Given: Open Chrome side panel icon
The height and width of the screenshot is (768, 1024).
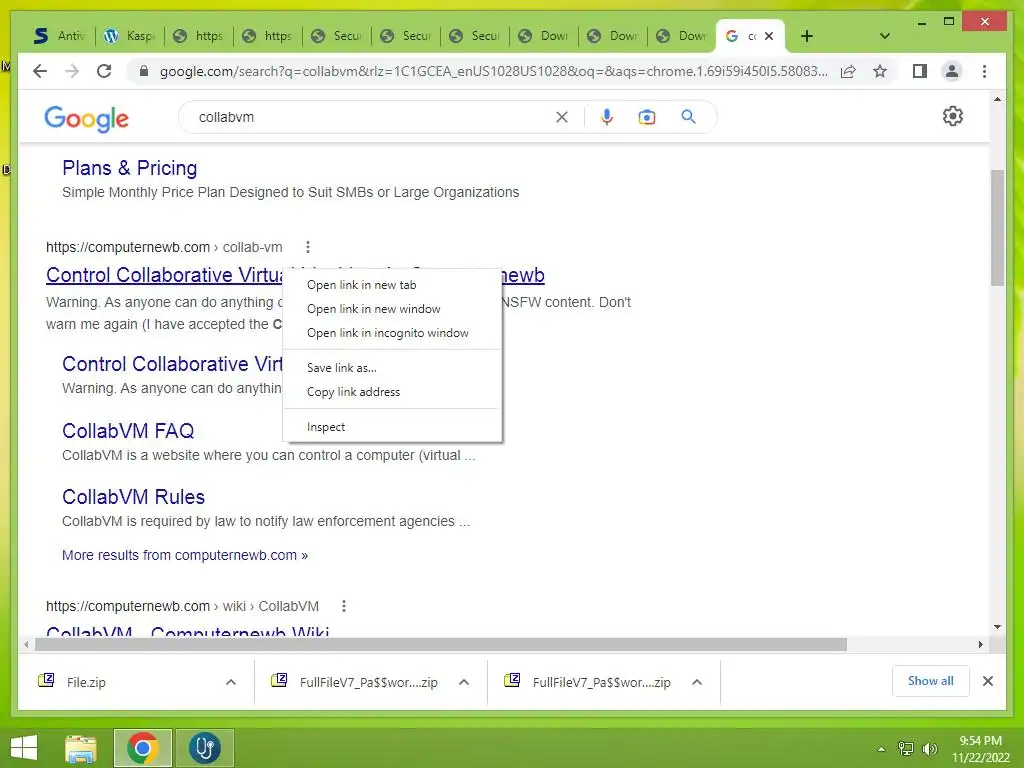Looking at the screenshot, I should coord(920,71).
